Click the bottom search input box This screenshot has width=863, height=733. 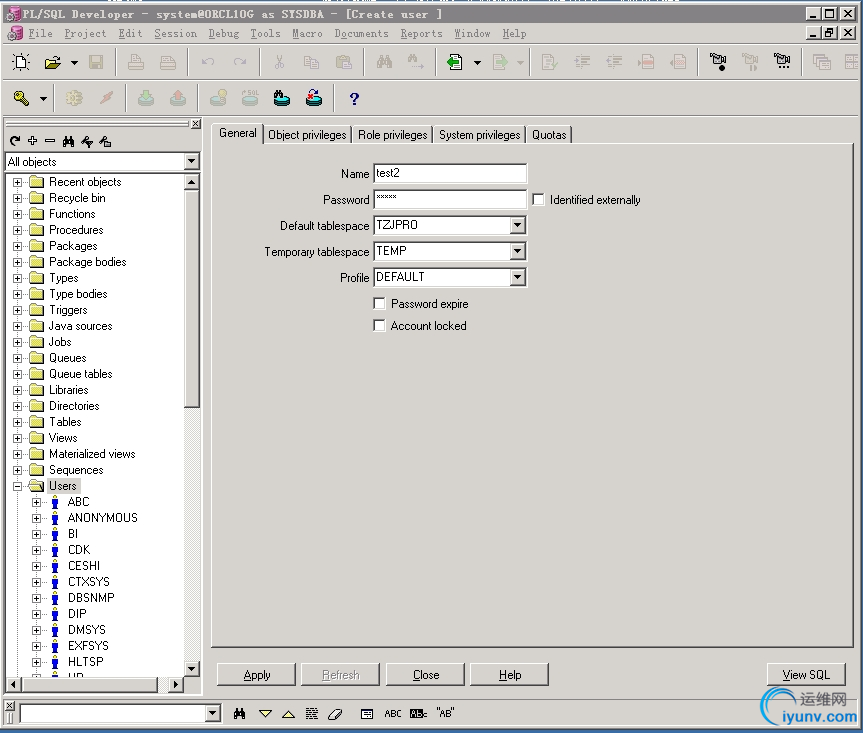click(x=113, y=714)
